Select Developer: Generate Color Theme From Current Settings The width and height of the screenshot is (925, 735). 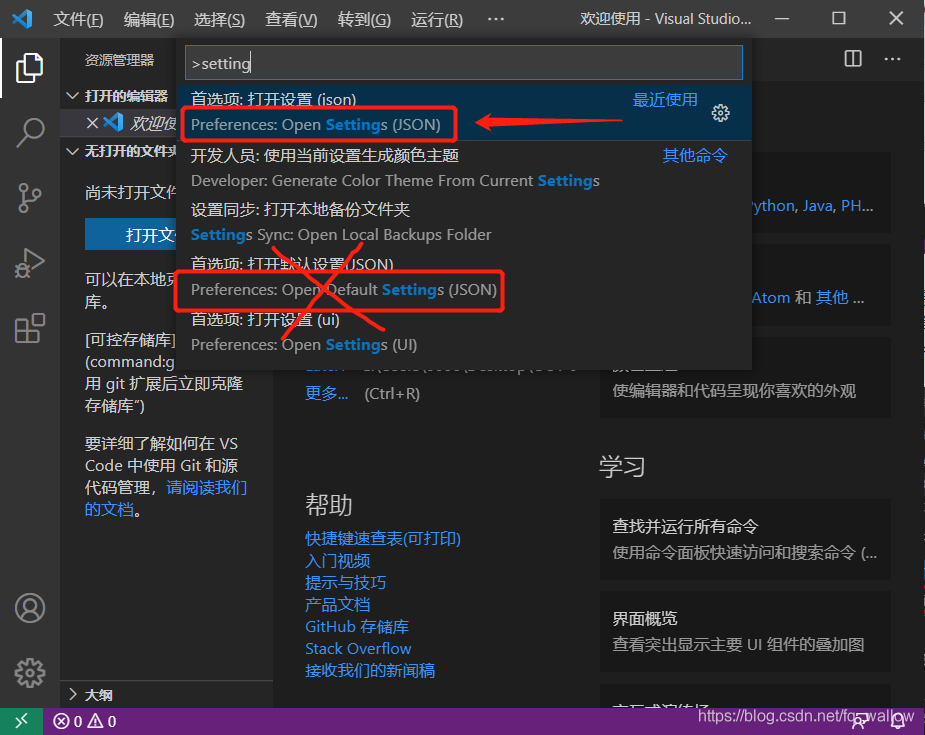point(464,168)
